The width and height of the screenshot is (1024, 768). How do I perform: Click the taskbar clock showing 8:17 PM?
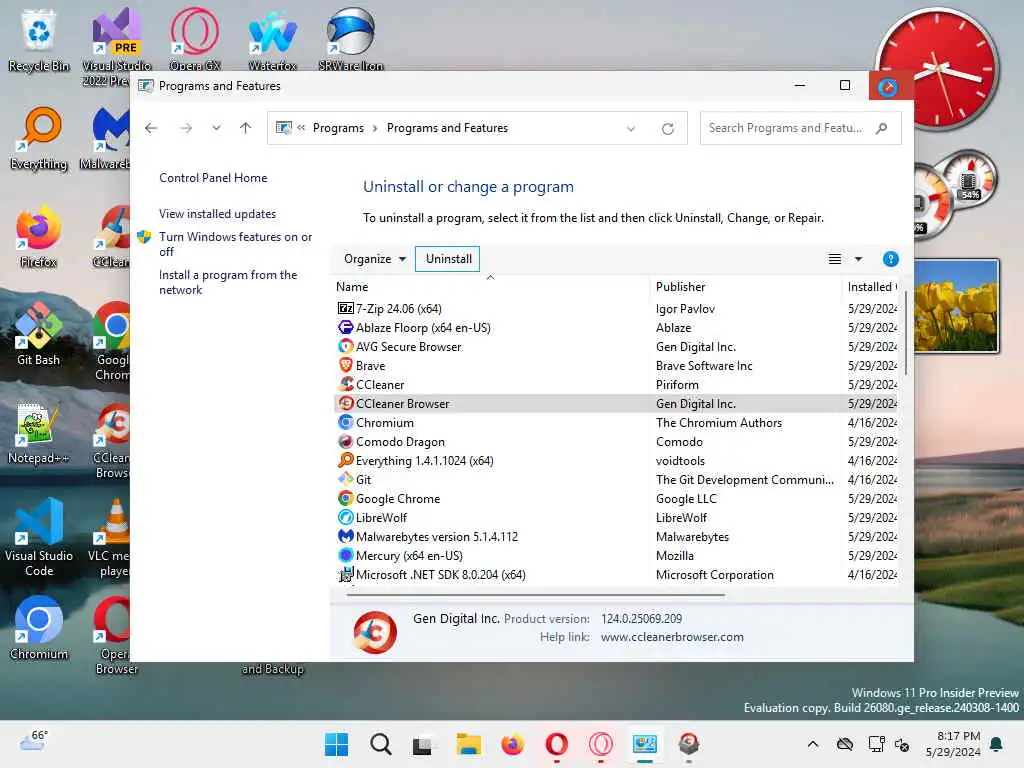coord(953,744)
